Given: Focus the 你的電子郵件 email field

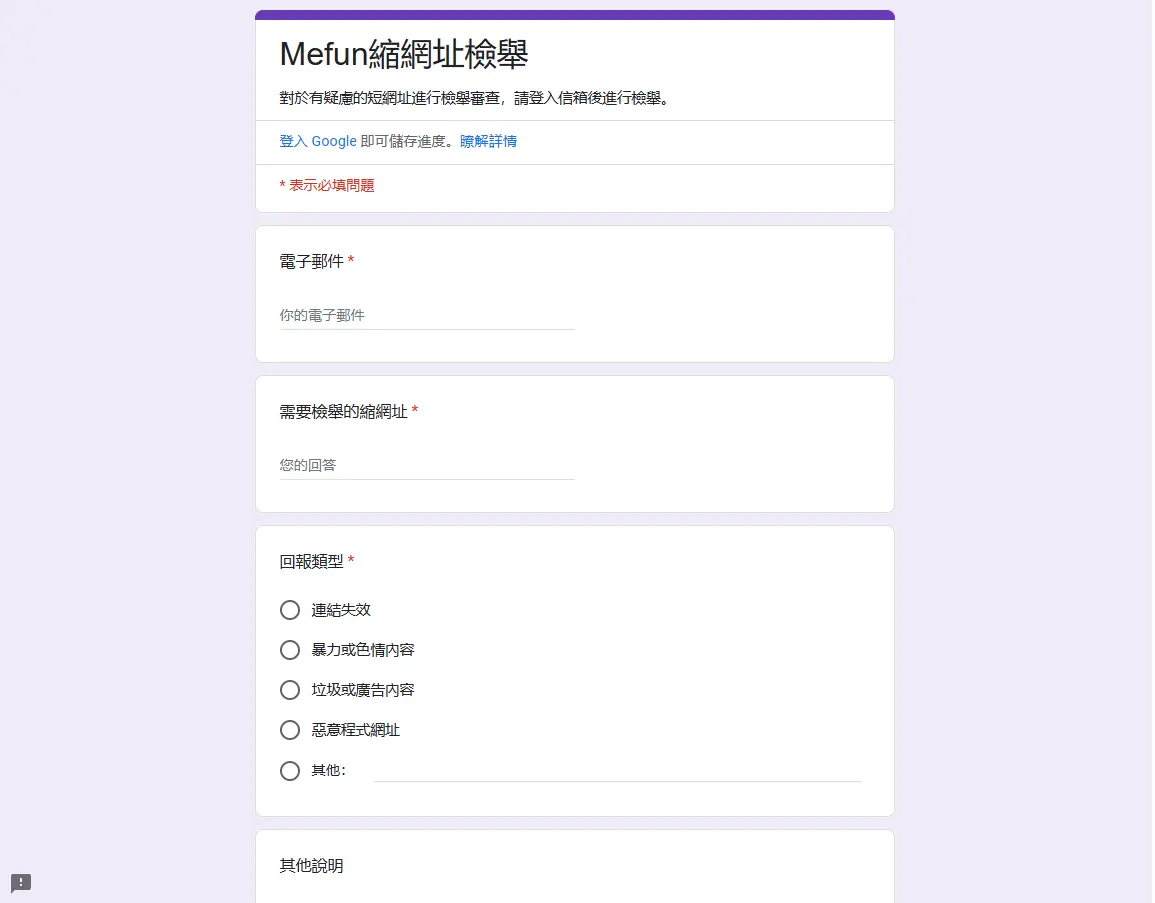Looking at the screenshot, I should (x=426, y=316).
